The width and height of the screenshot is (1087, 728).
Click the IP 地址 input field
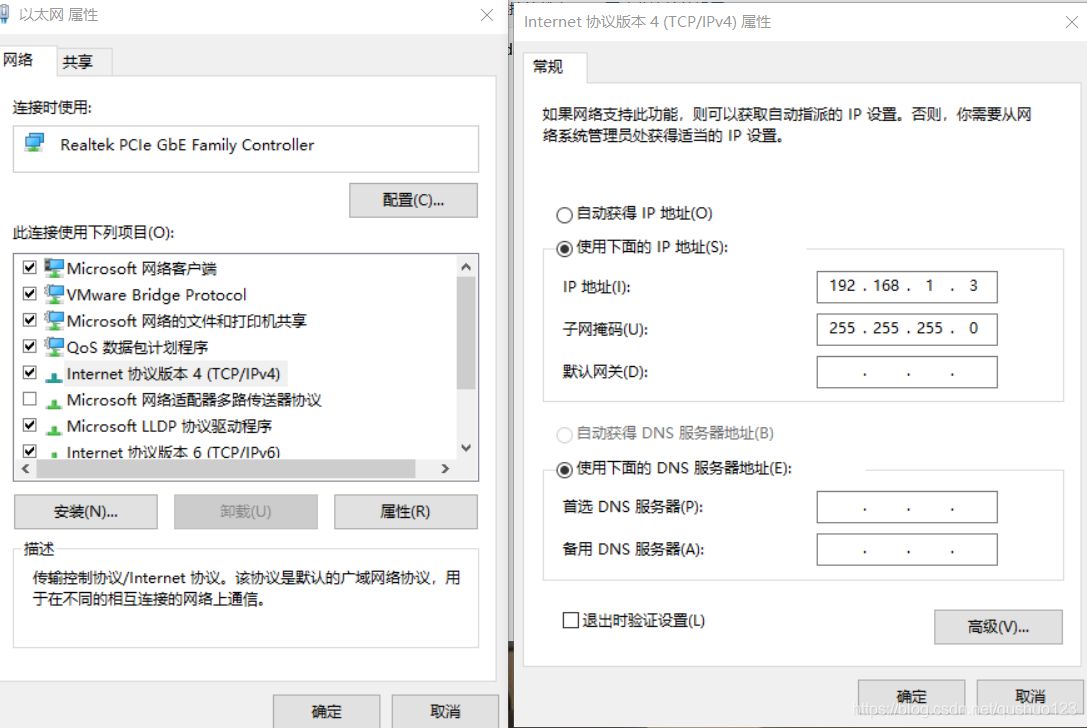point(907,287)
